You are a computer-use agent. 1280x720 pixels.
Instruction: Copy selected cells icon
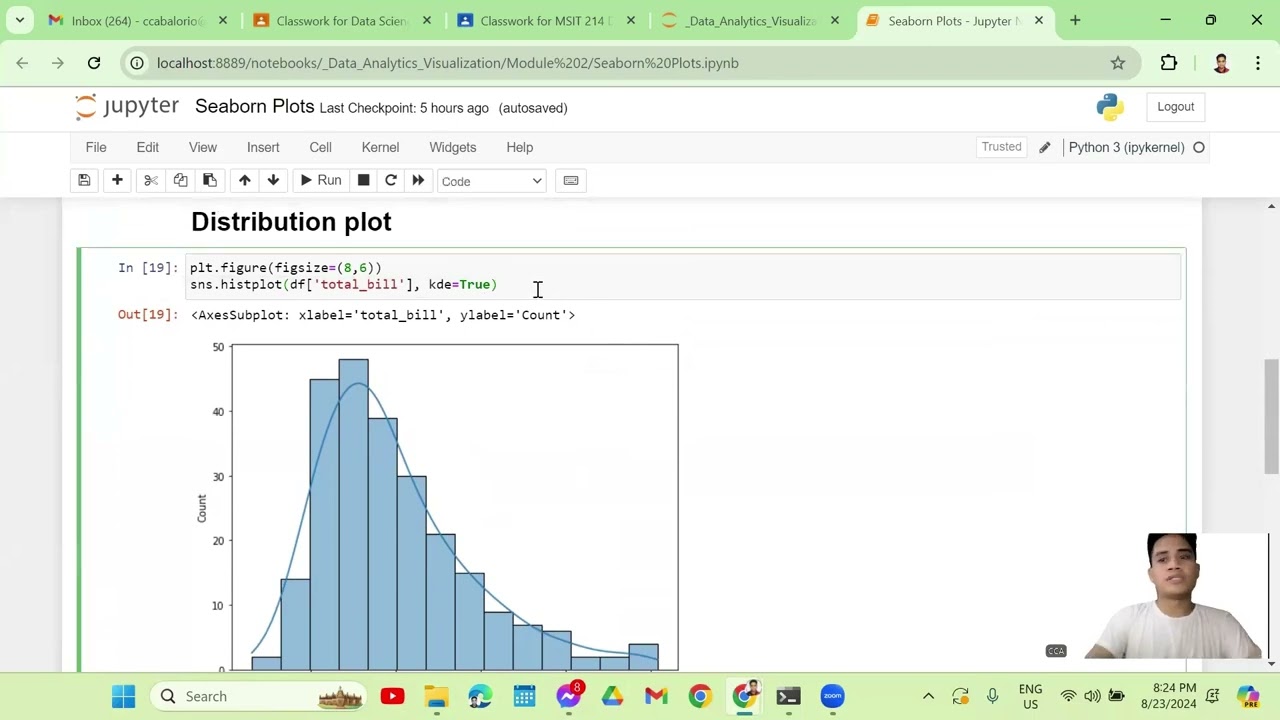point(180,181)
